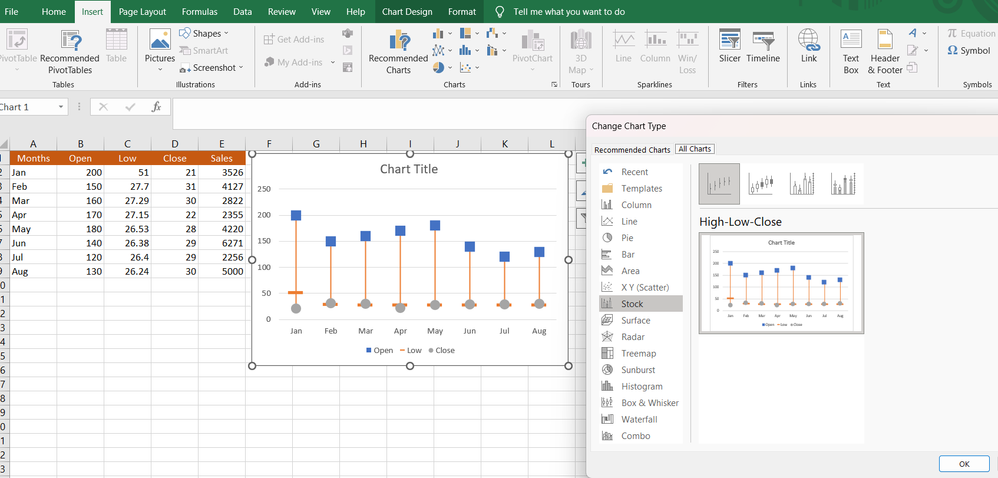Insert a line or area chart
This screenshot has width=998, height=478.
438,50
